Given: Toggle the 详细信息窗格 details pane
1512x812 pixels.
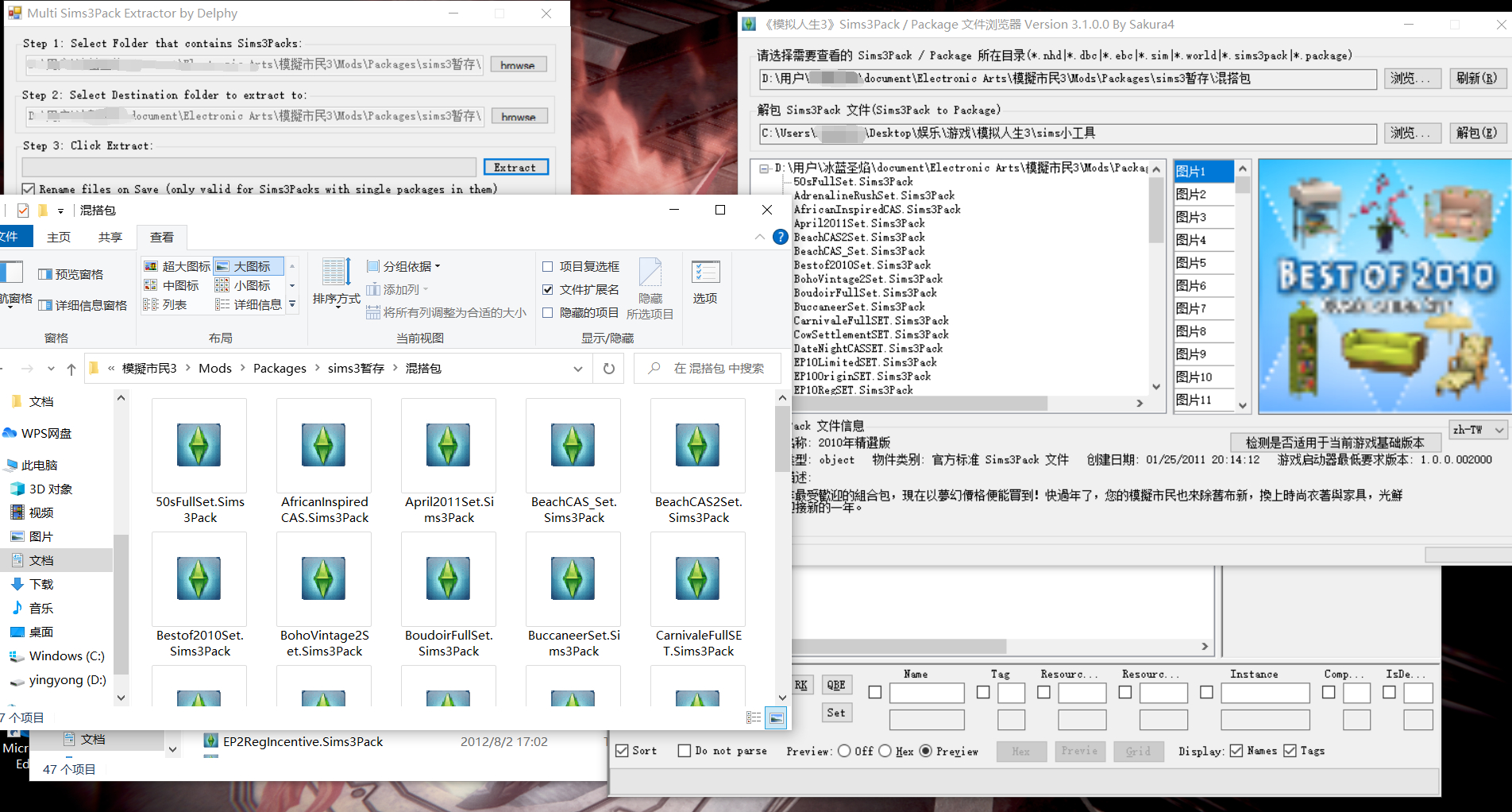Looking at the screenshot, I should (x=83, y=305).
